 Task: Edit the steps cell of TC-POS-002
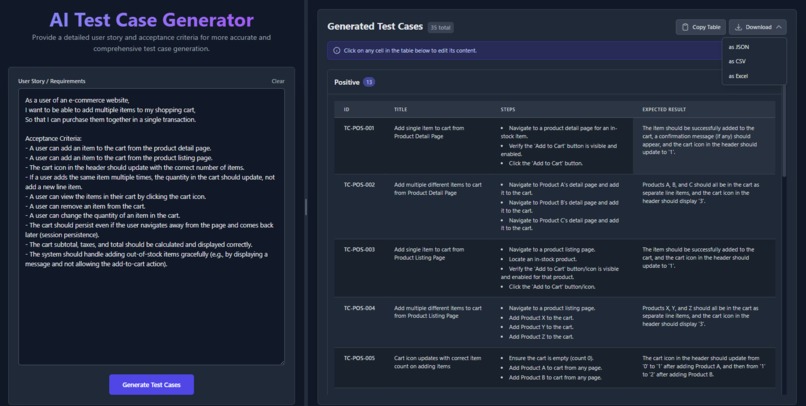point(562,207)
